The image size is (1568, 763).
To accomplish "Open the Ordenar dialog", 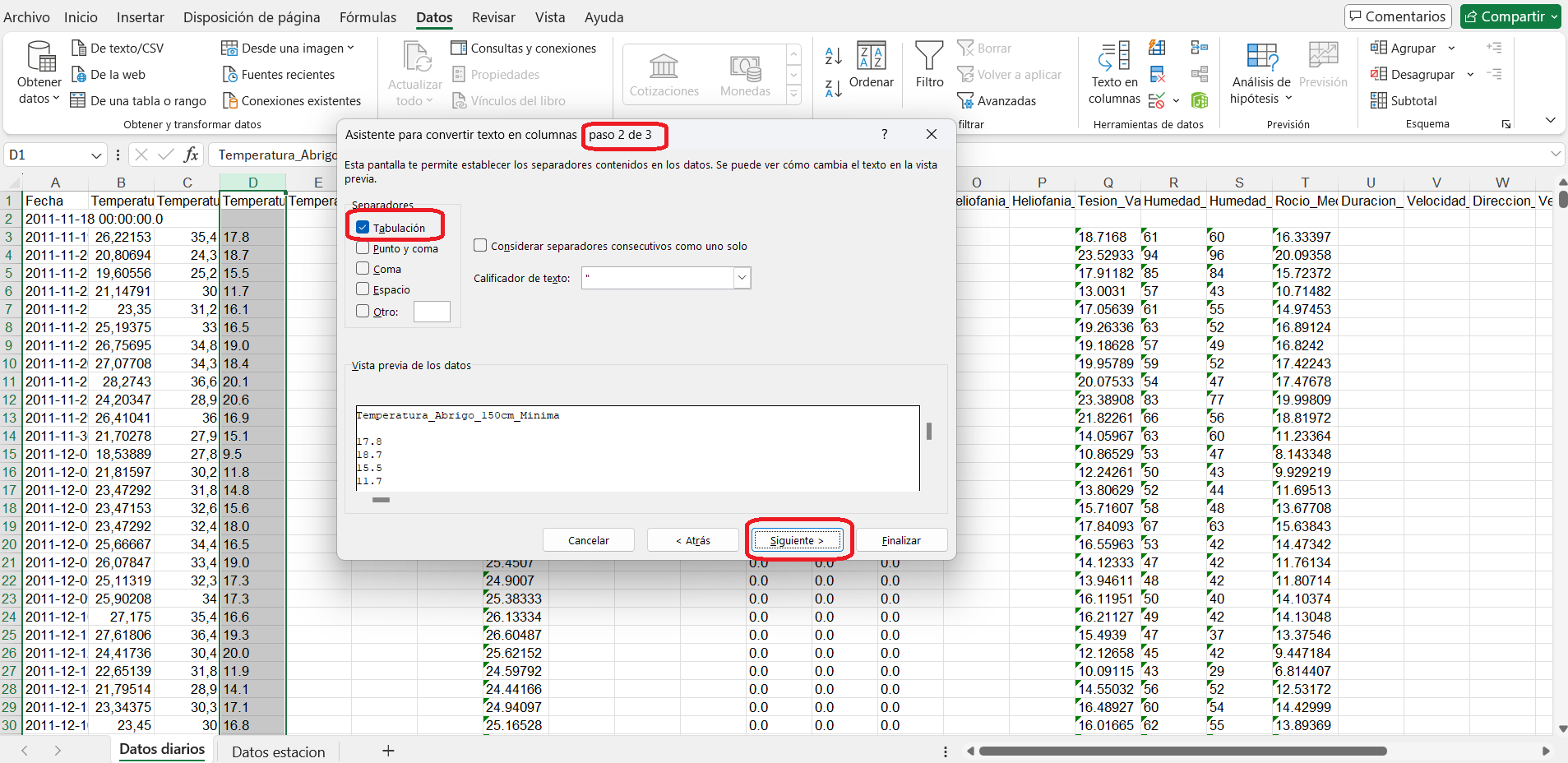I will coord(871,65).
